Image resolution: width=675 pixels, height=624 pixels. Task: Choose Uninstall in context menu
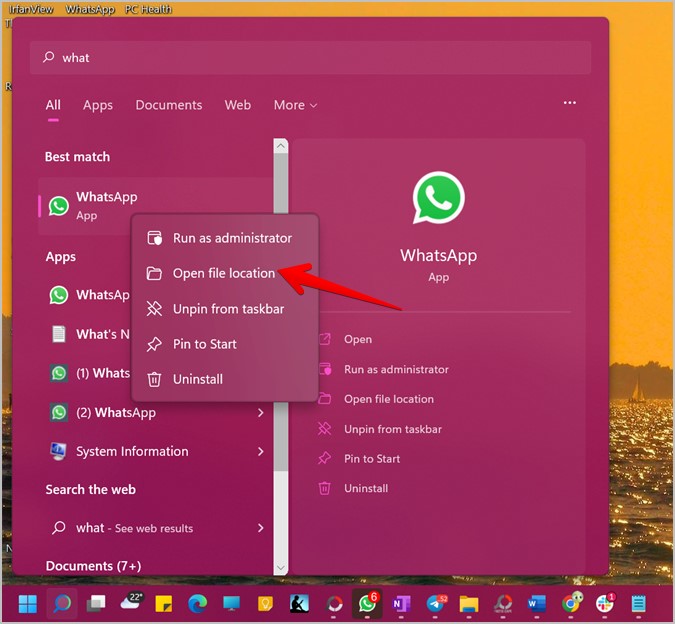(225, 379)
